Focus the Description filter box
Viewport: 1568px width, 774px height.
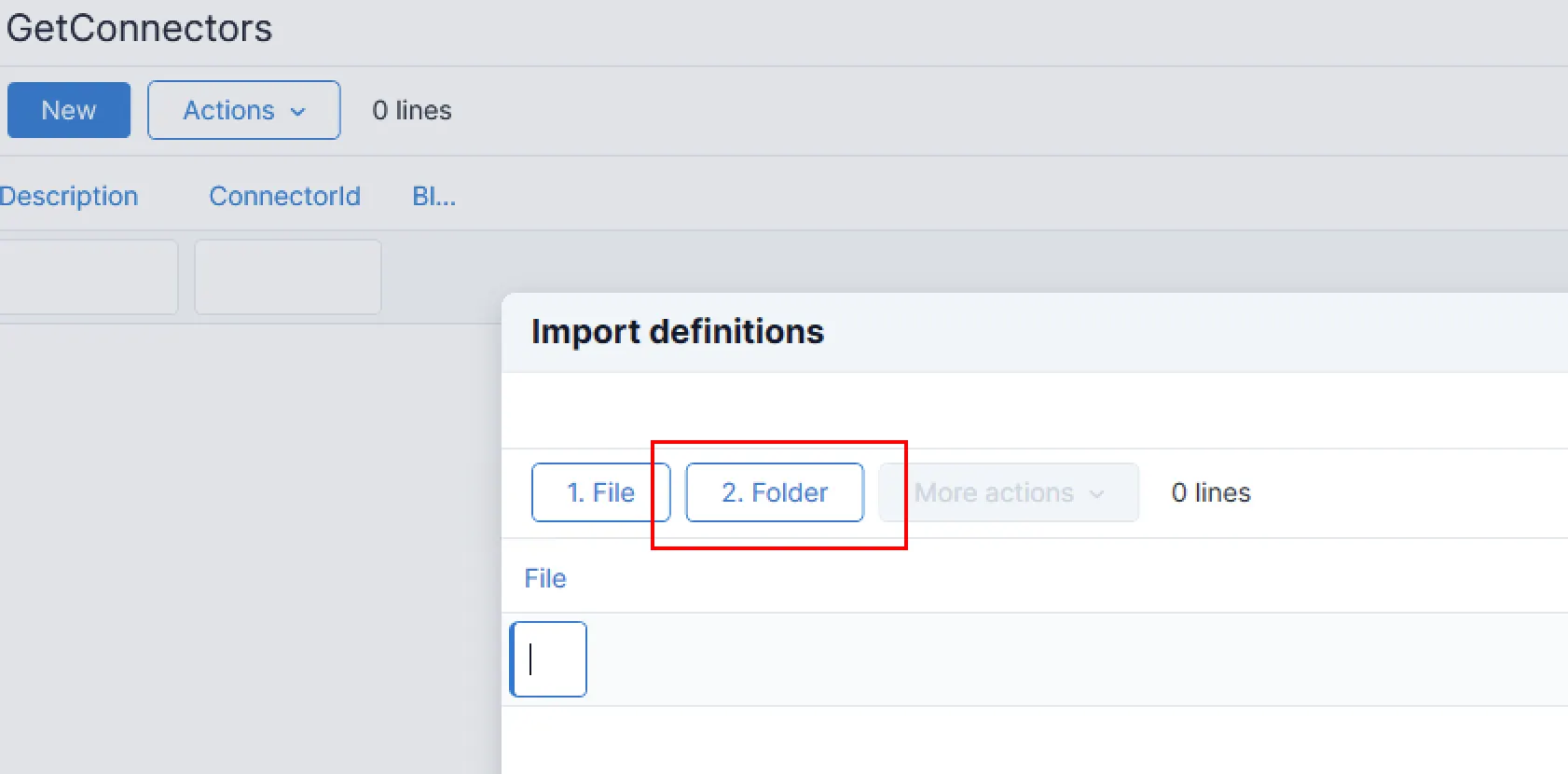coord(88,277)
